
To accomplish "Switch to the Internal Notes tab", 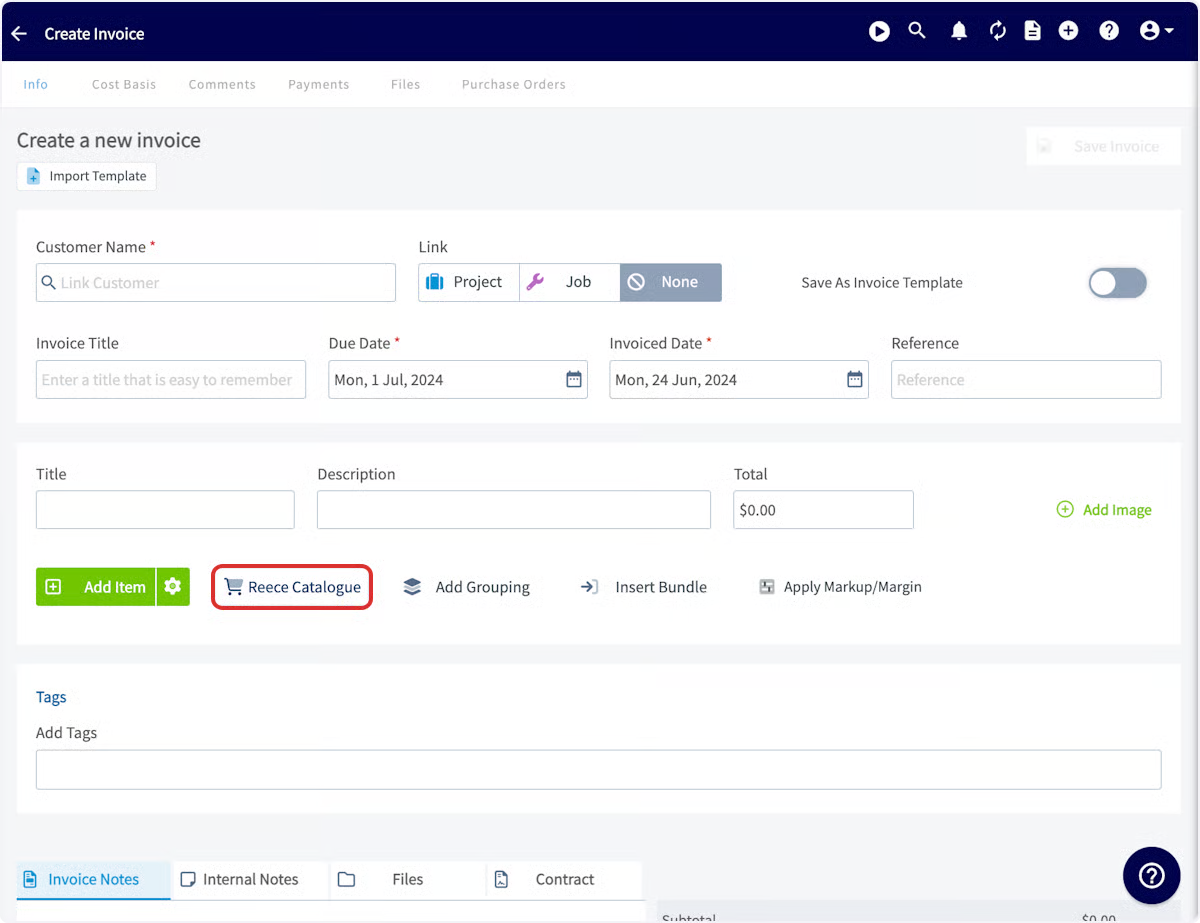I will tap(250, 880).
